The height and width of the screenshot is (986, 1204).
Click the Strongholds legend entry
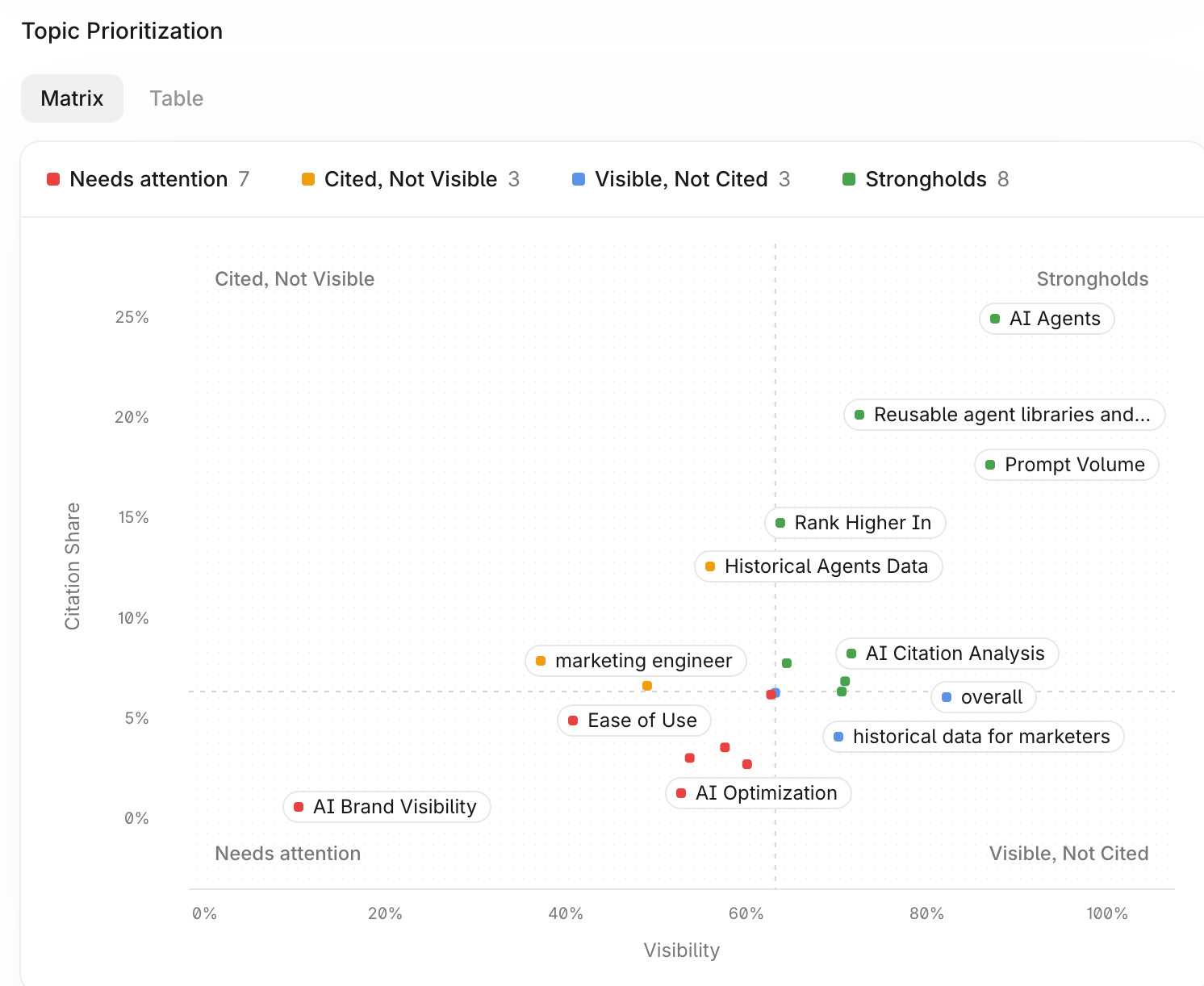926,179
